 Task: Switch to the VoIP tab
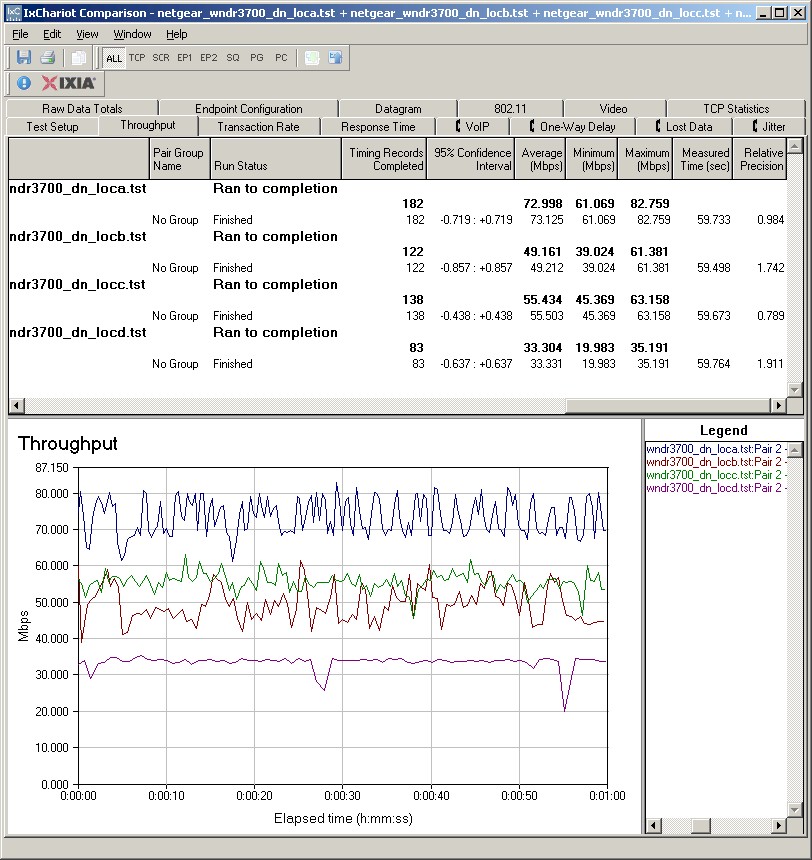click(472, 127)
